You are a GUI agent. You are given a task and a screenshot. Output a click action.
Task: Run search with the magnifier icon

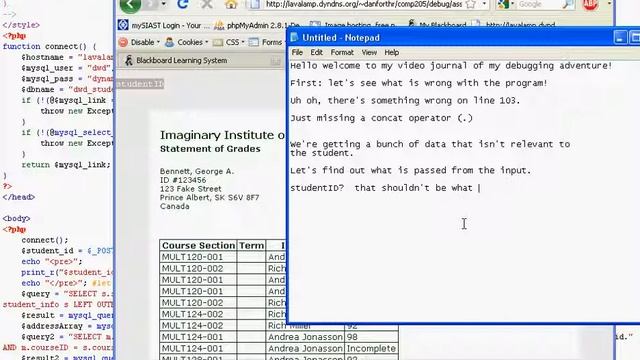coord(568,4)
